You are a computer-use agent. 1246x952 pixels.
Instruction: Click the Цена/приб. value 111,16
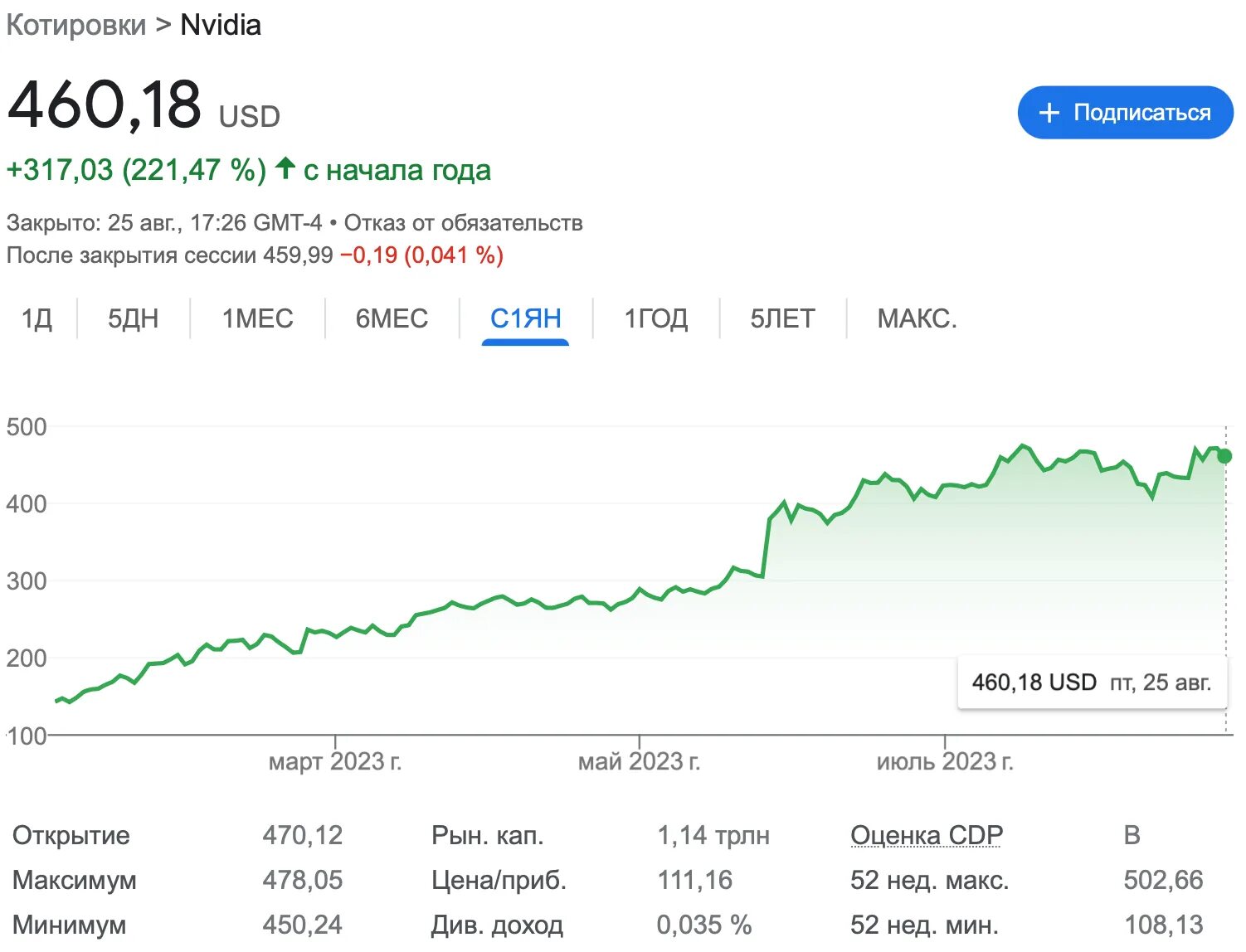click(695, 880)
